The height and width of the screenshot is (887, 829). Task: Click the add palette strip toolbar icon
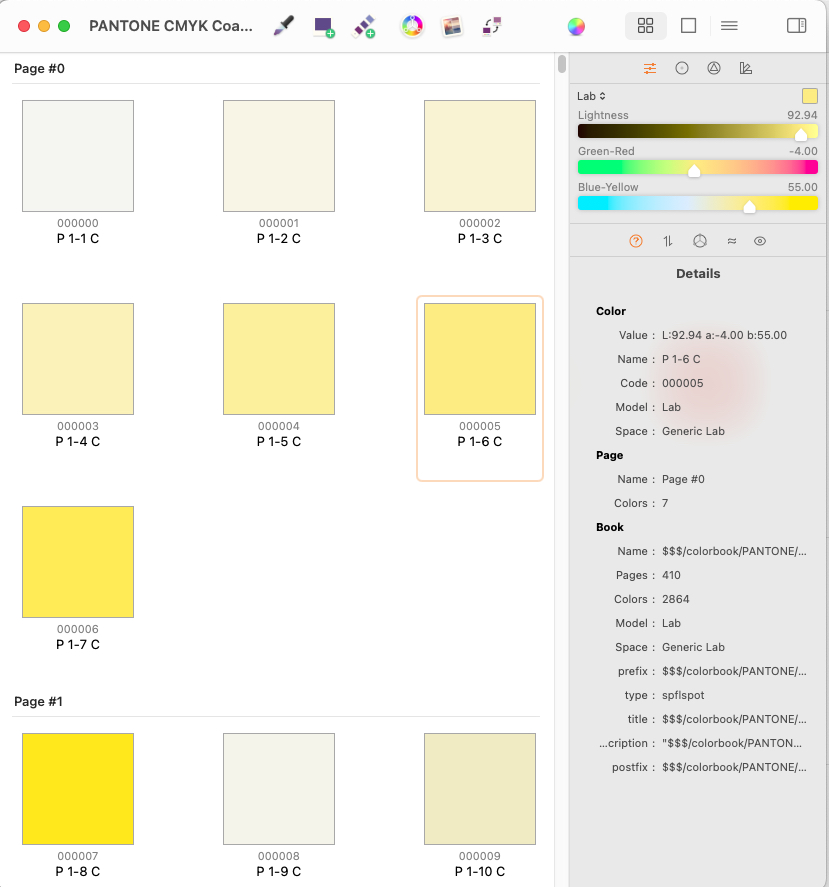(364, 26)
